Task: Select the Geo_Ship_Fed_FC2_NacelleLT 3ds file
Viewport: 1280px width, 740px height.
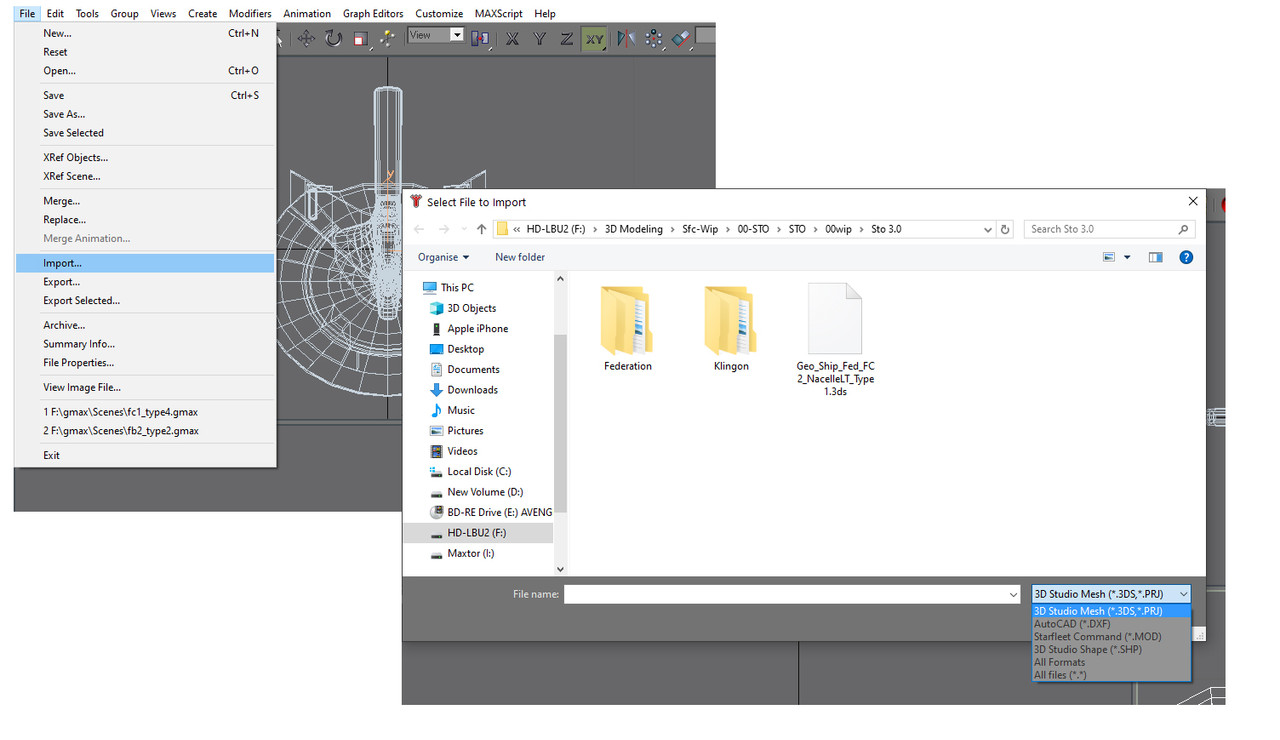Action: click(835, 340)
